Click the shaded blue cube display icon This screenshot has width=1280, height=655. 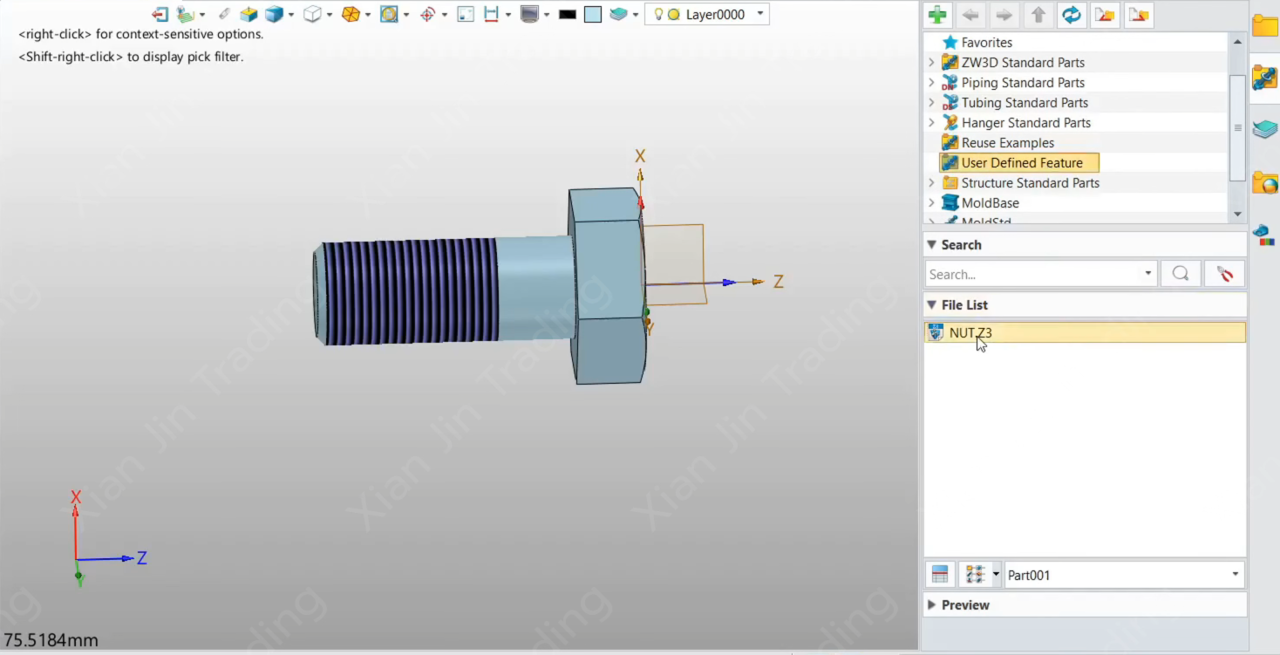coord(273,14)
